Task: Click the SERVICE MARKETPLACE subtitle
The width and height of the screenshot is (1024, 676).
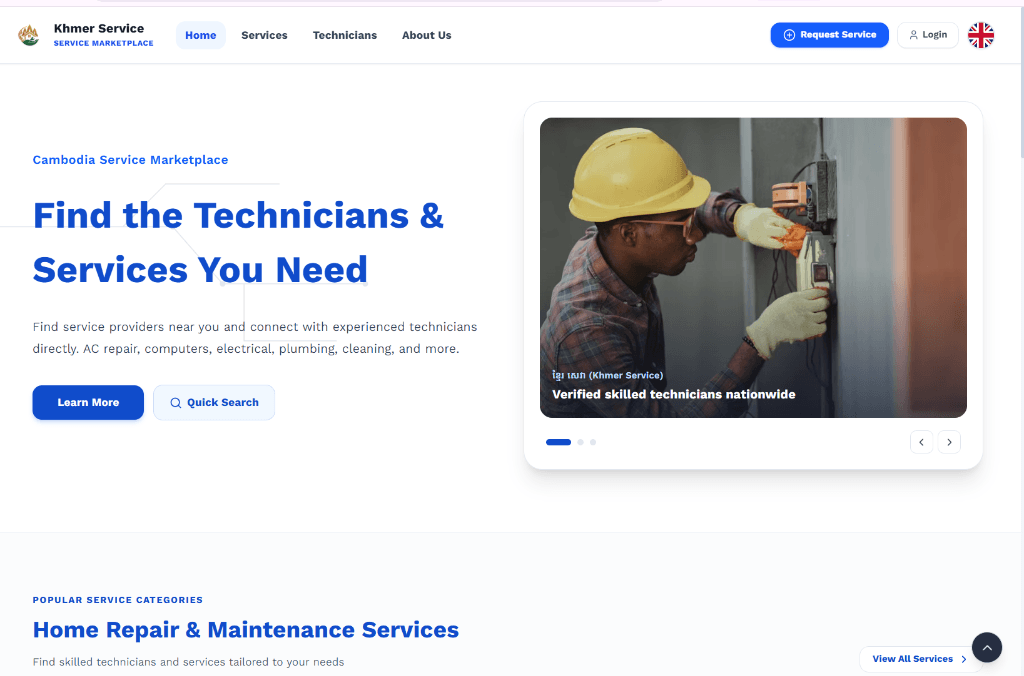Action: point(103,43)
